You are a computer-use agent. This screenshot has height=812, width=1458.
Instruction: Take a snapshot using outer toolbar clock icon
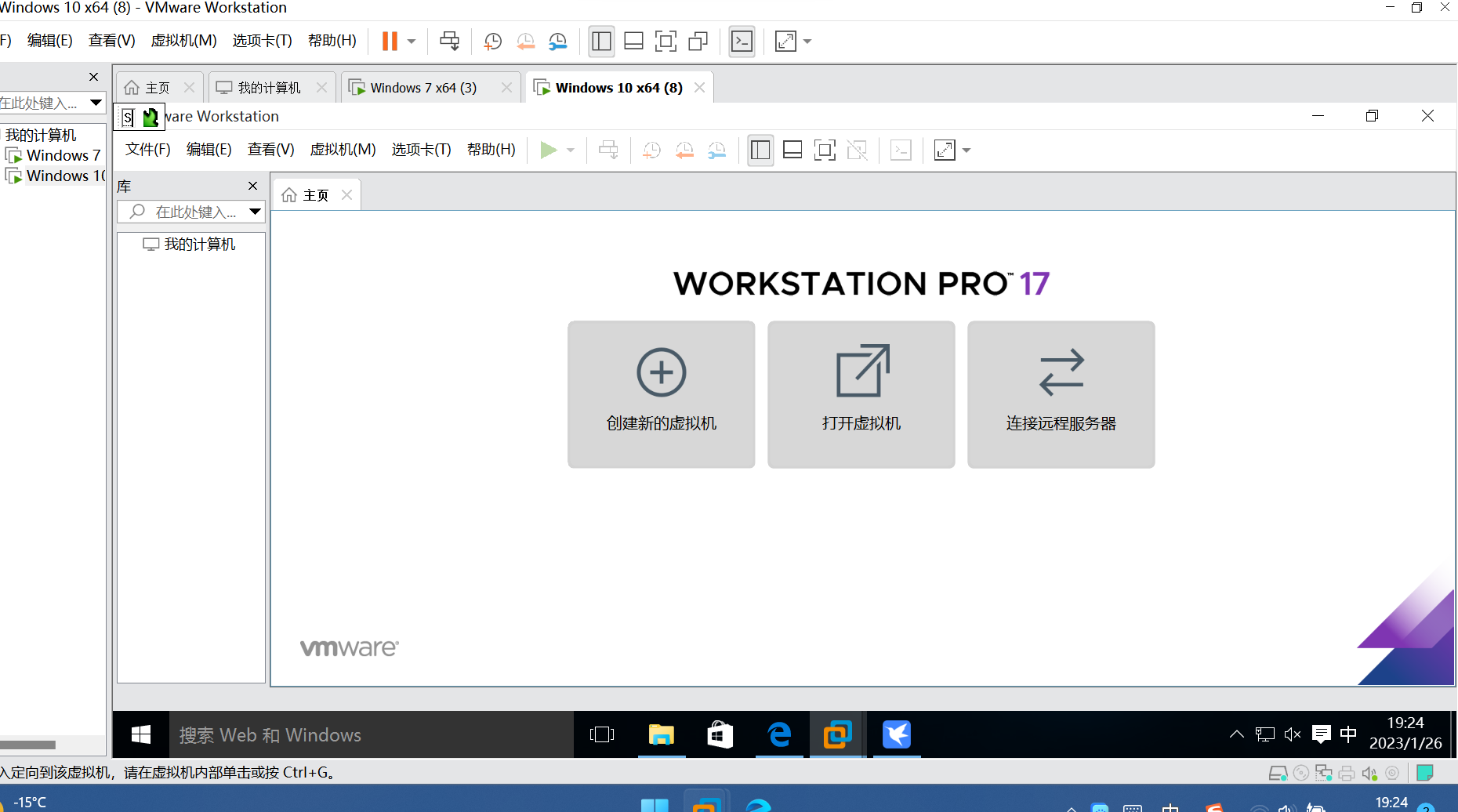coord(493,41)
